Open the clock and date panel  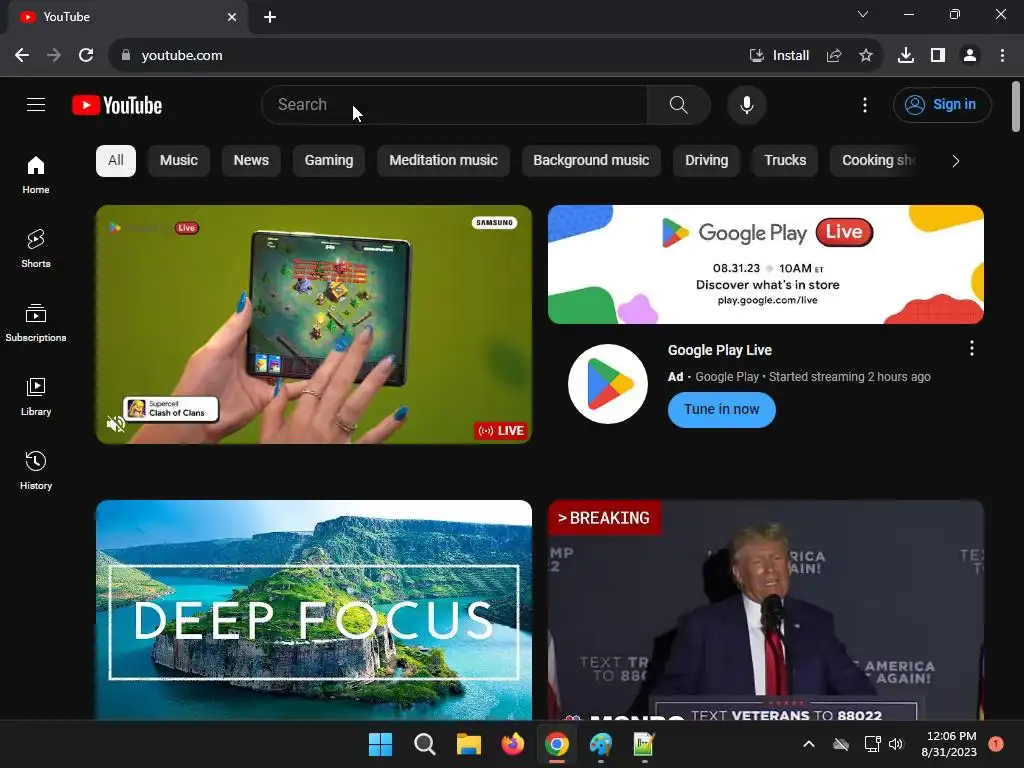(949, 744)
